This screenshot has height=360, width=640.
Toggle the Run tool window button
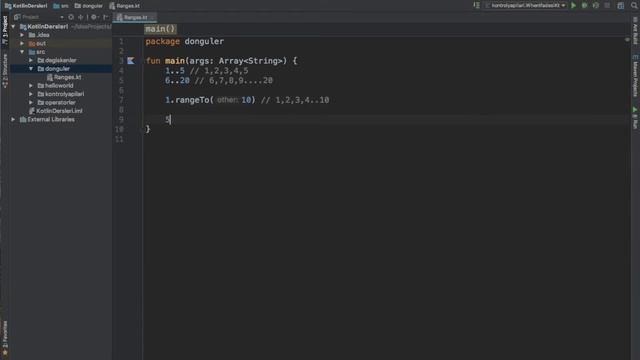pyautogui.click(x=635, y=118)
